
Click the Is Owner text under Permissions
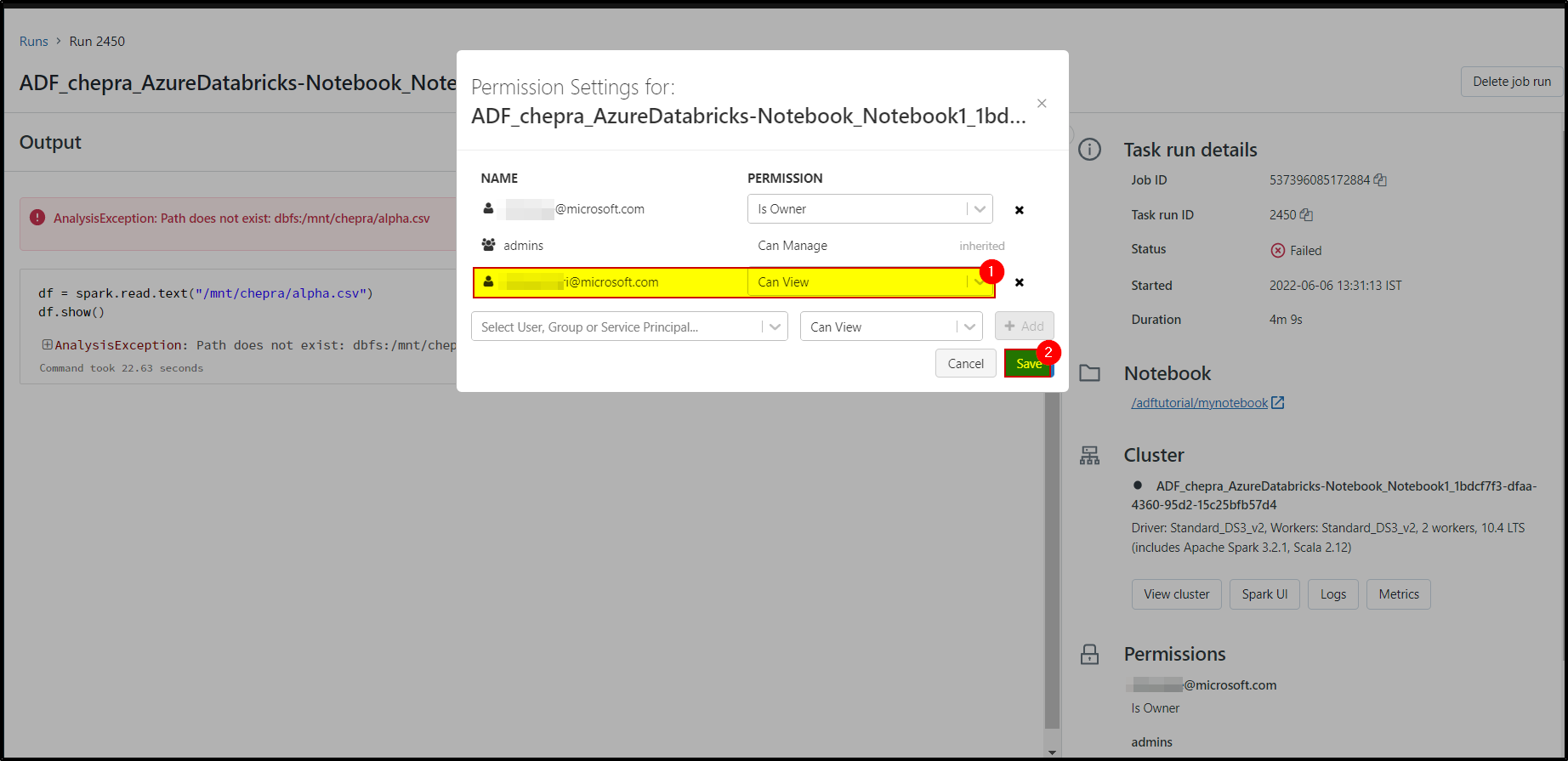click(x=1155, y=708)
